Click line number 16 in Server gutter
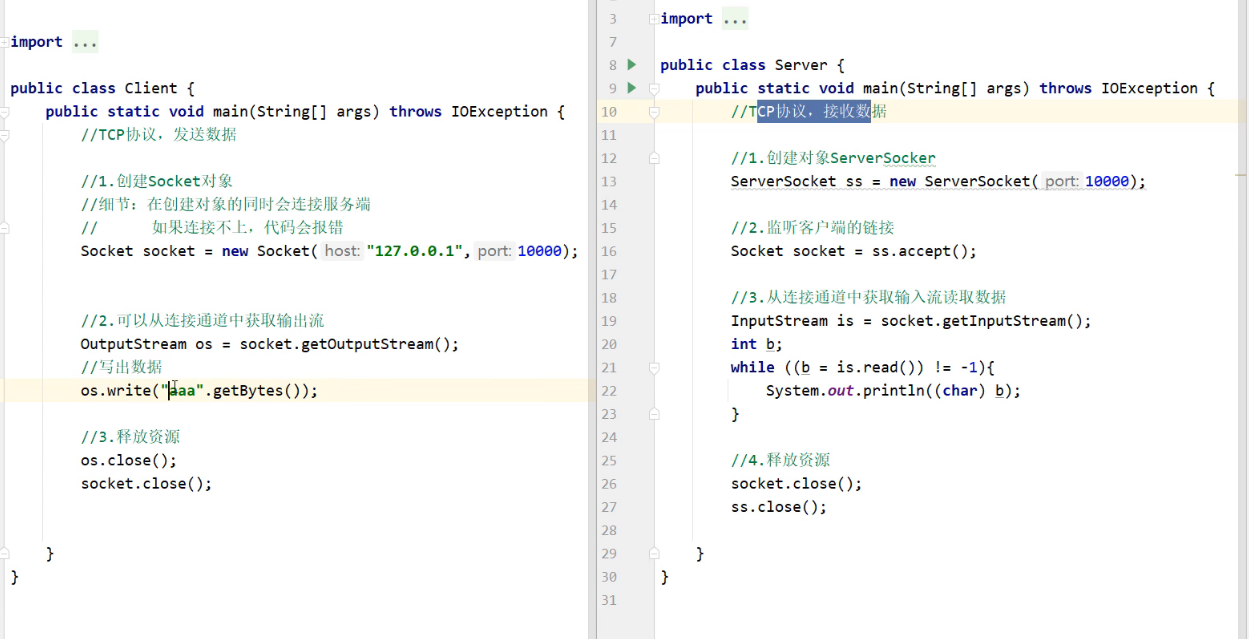This screenshot has width=1249, height=639. coord(609,251)
